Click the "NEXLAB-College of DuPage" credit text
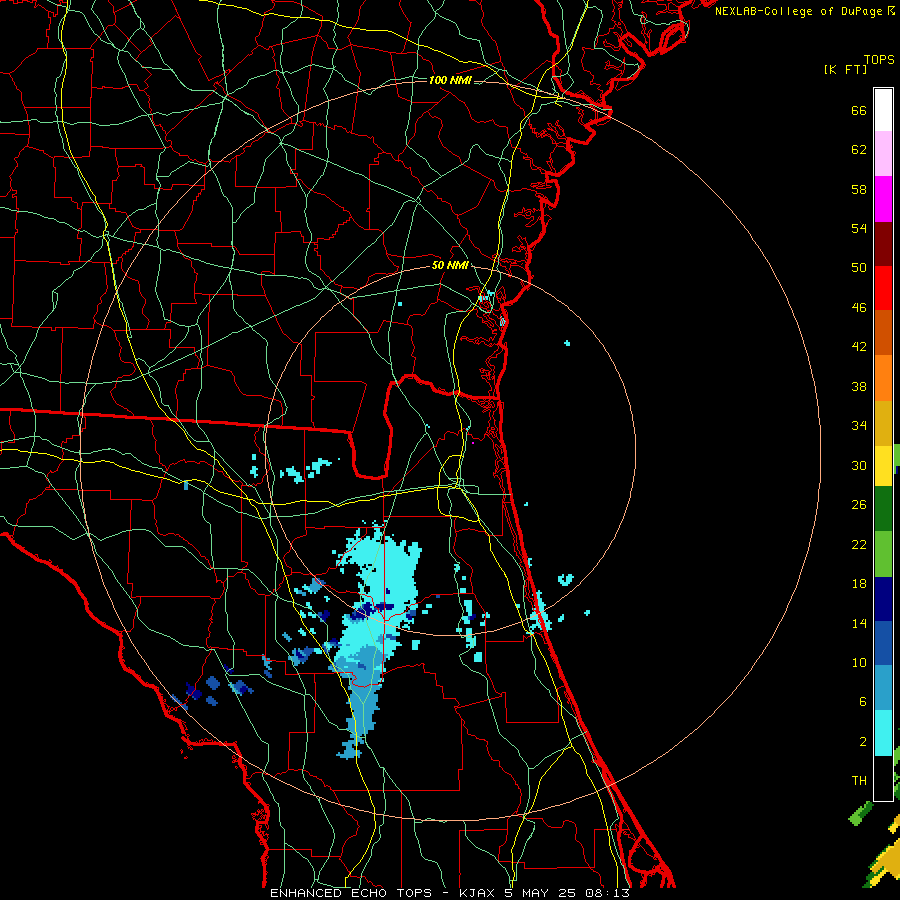Screen dimensions: 900x900 coord(800,11)
